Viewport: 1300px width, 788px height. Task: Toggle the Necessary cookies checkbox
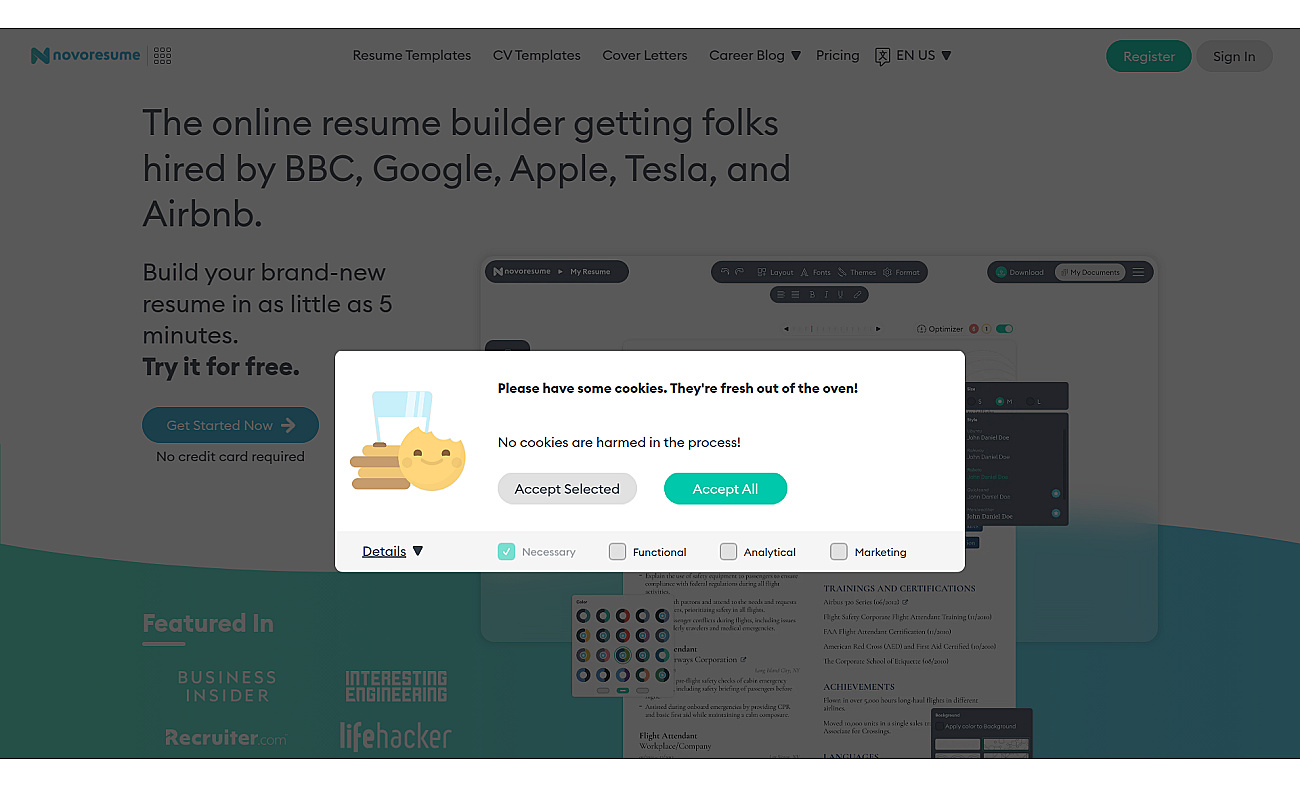click(506, 551)
